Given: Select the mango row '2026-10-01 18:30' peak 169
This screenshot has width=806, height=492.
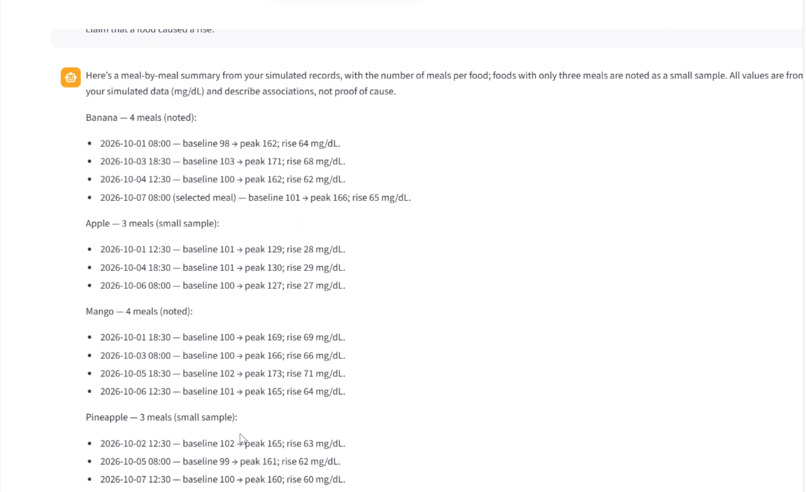Looking at the screenshot, I should coord(223,337).
